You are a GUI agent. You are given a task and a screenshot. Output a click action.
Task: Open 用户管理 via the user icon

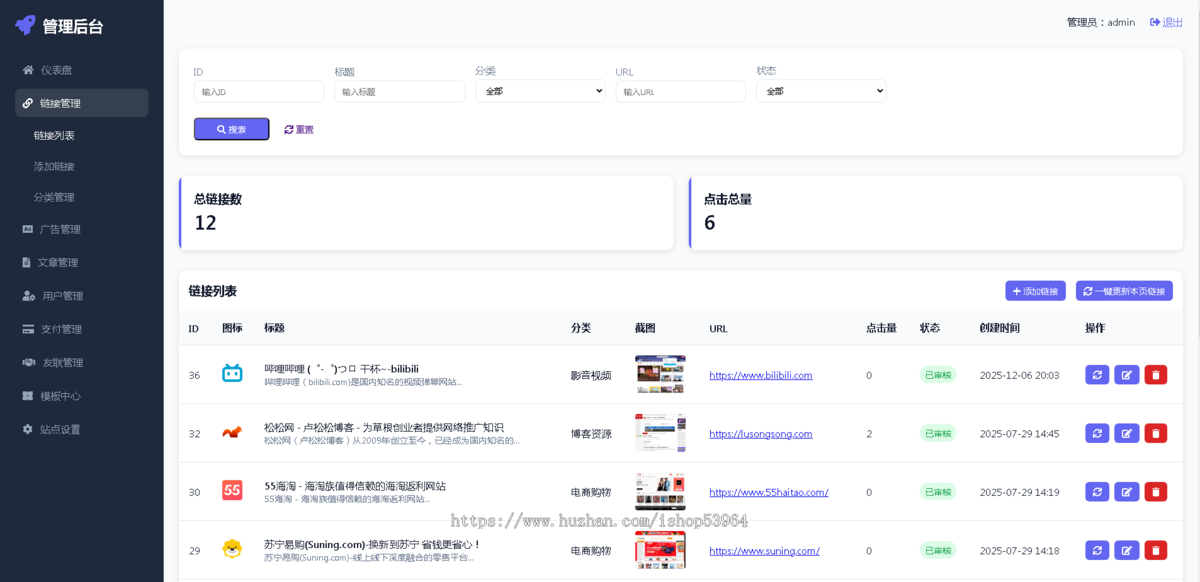(29, 295)
